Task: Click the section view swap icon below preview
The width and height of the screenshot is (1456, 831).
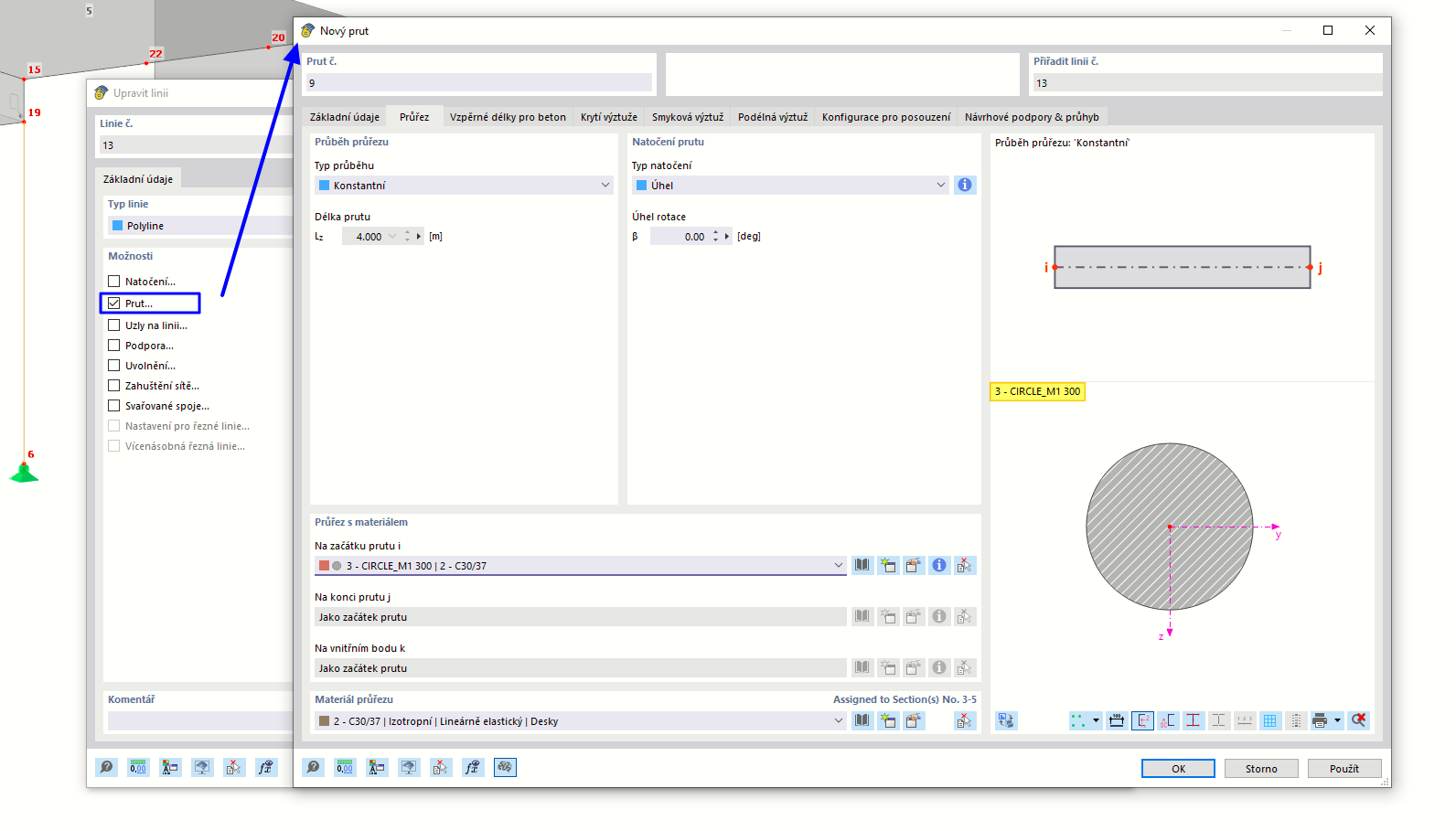Action: click(1006, 720)
